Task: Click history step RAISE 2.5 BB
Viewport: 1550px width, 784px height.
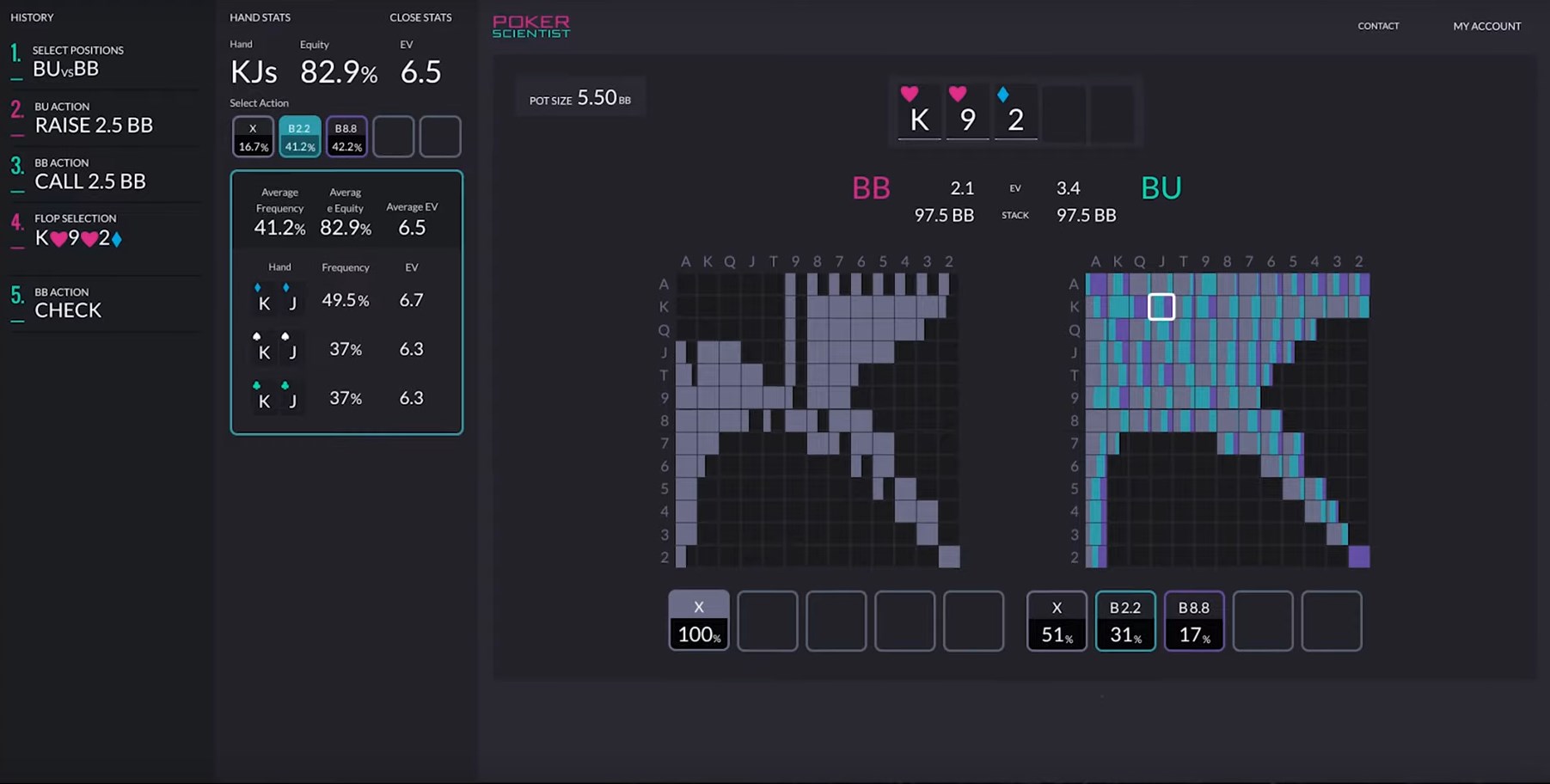Action: (x=95, y=125)
